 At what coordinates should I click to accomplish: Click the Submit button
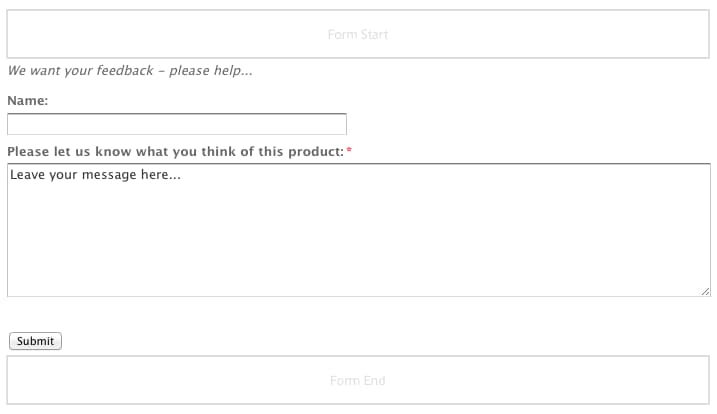tap(35, 341)
